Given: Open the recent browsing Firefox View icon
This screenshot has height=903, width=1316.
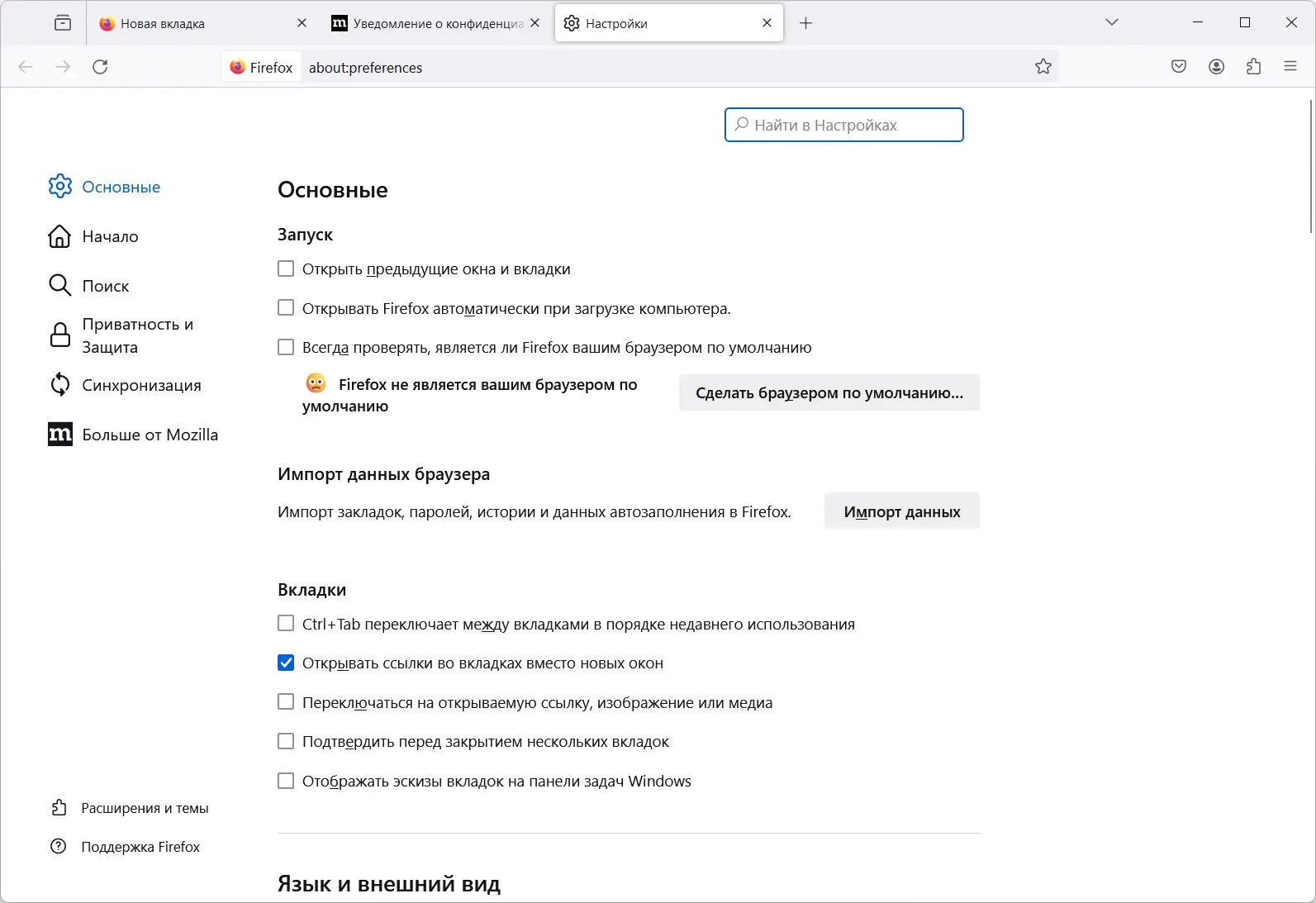Looking at the screenshot, I should coord(63,23).
